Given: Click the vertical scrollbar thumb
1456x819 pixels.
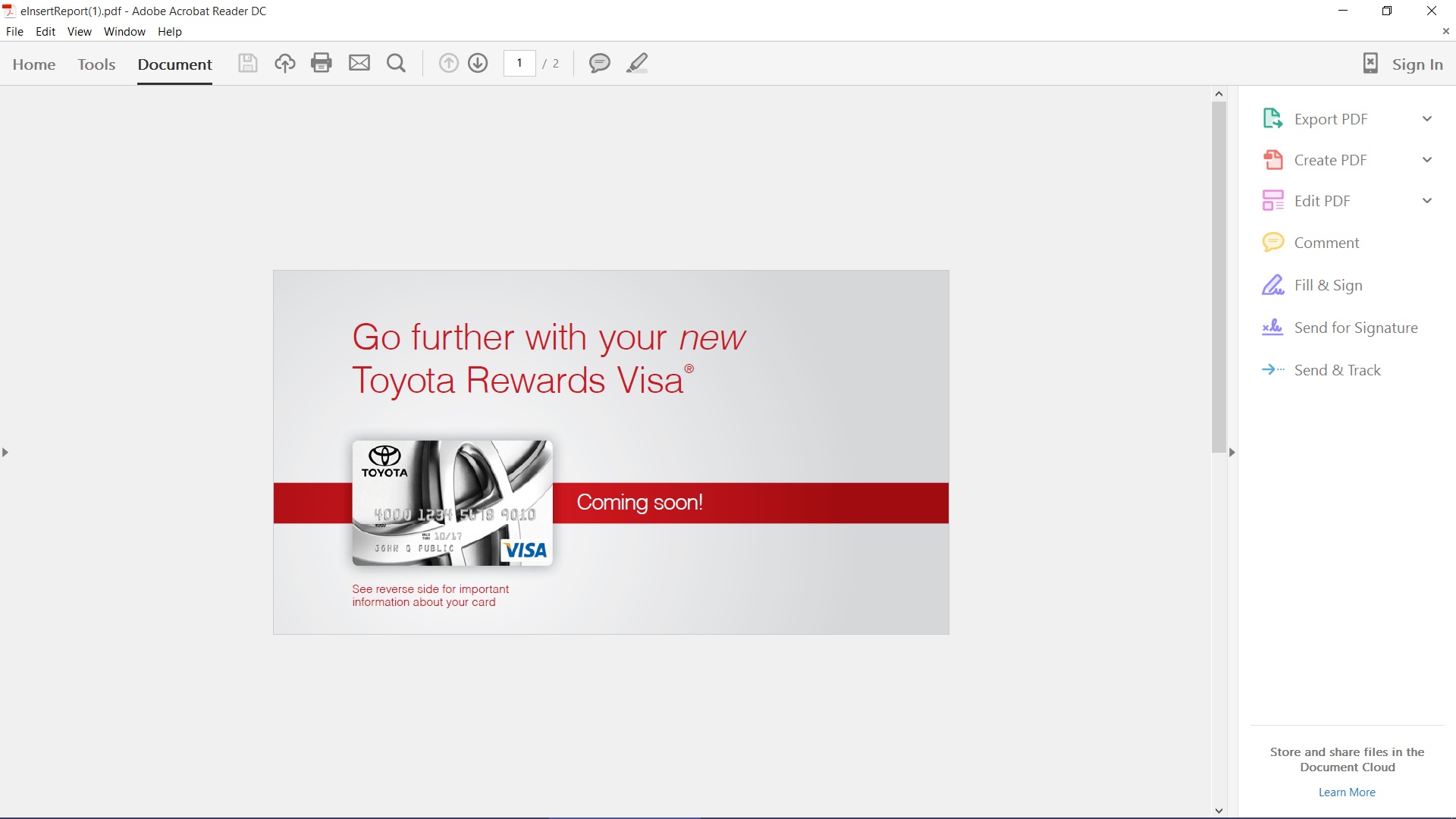Looking at the screenshot, I should tap(1219, 277).
